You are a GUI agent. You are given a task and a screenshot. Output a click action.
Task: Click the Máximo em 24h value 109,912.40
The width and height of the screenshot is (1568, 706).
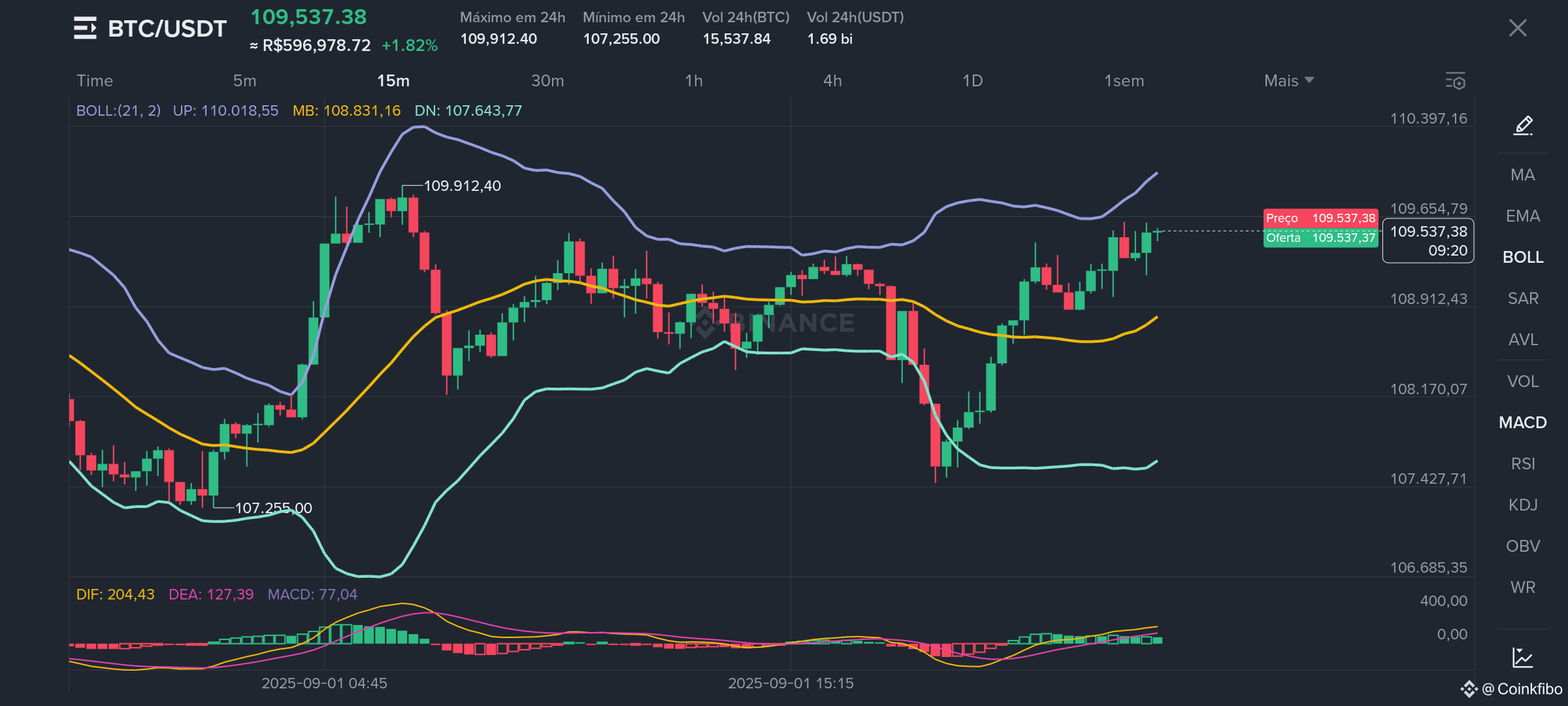pyautogui.click(x=498, y=39)
